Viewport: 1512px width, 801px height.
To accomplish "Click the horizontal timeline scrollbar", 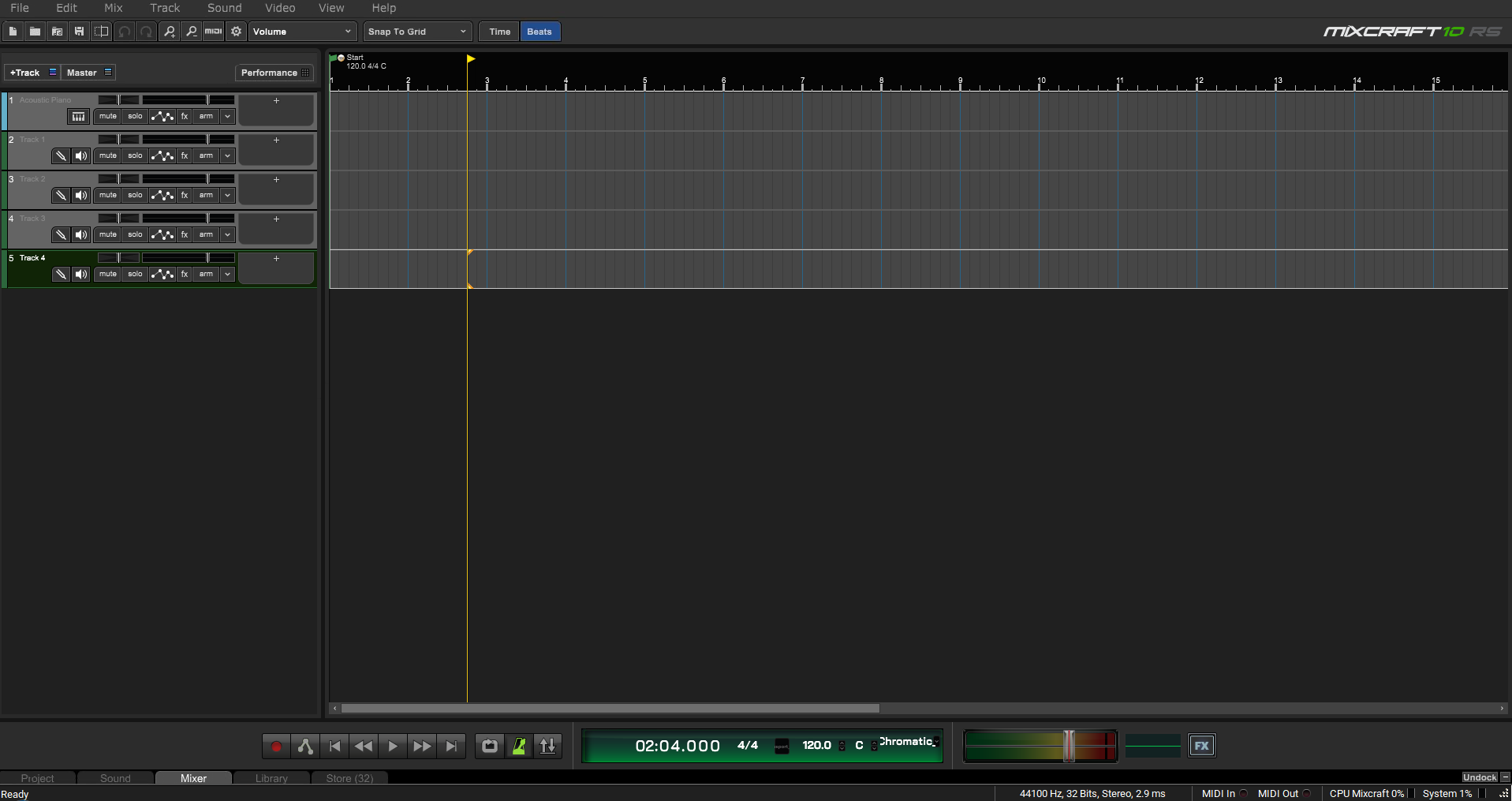I will [x=610, y=709].
